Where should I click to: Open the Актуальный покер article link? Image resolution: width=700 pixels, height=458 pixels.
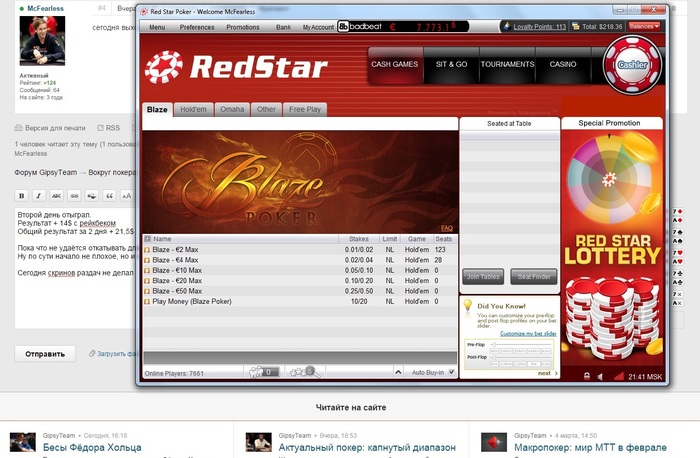coord(367,447)
